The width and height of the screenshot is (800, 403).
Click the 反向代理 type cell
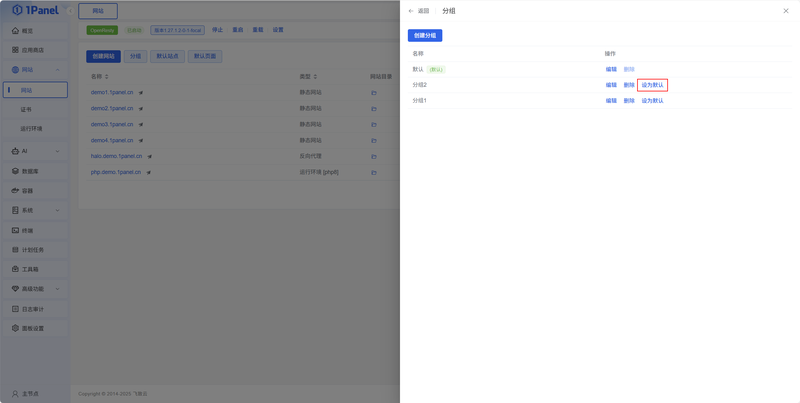(311, 156)
